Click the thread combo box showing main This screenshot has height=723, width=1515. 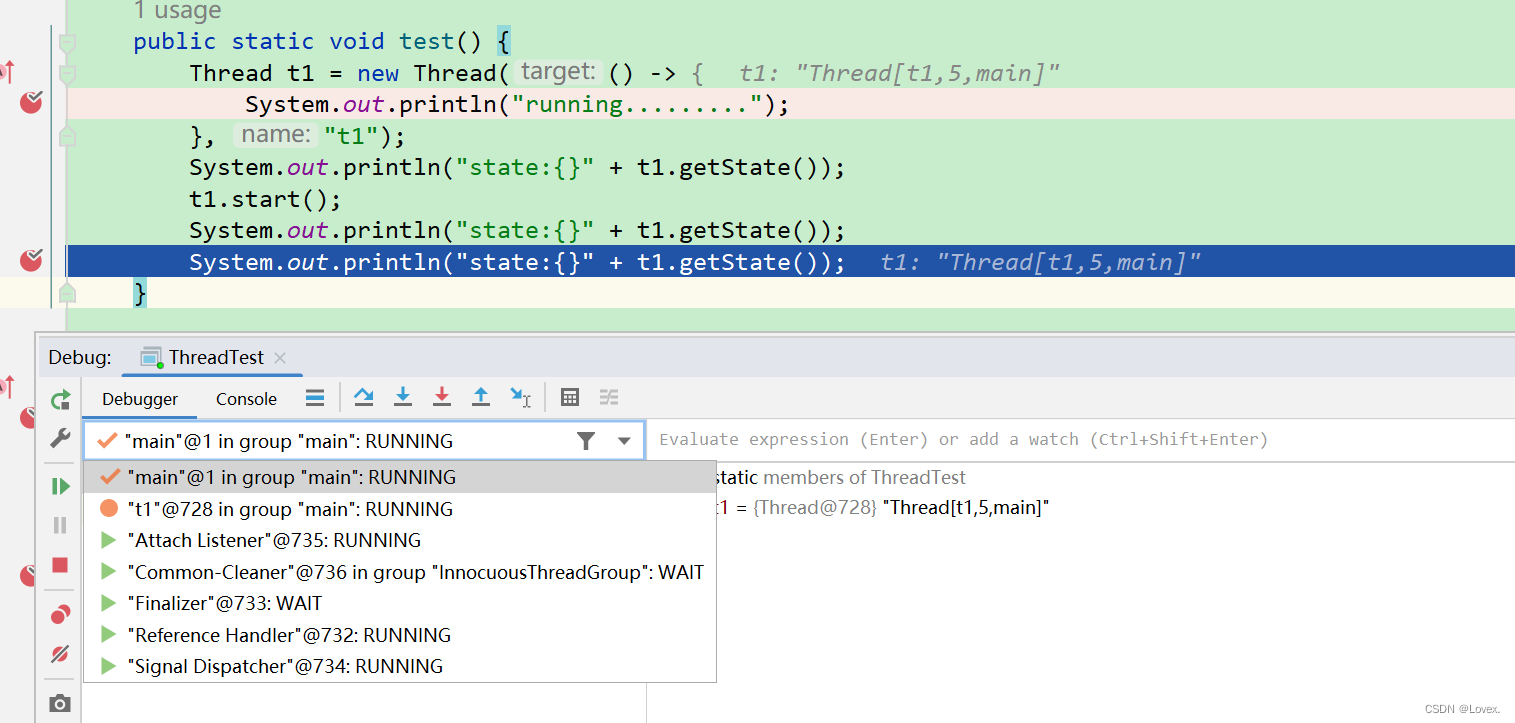point(364,441)
